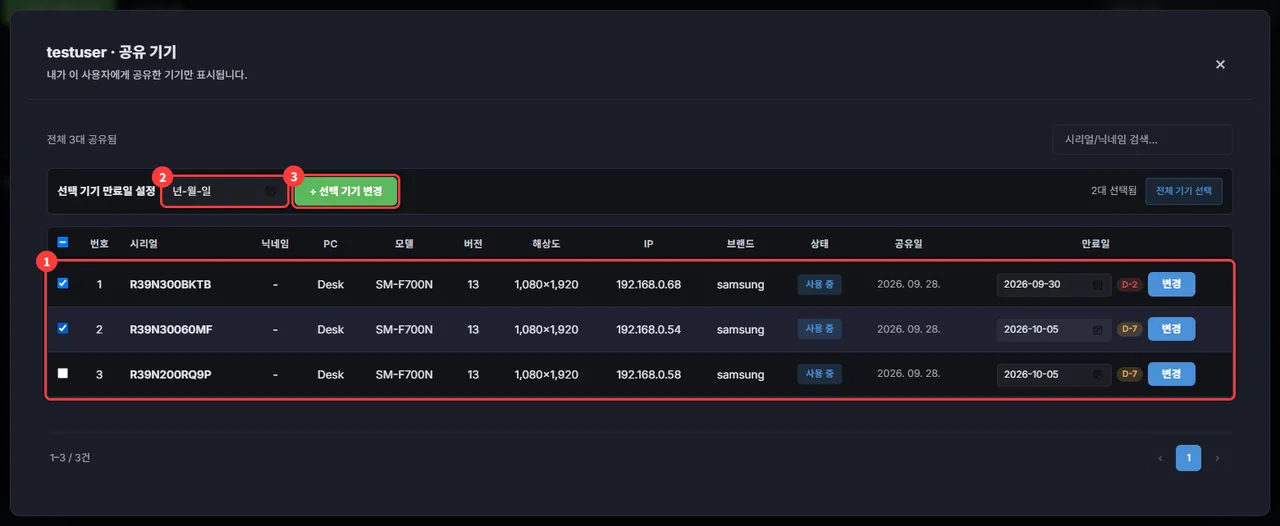Click the 년-월-일 bulk expiry date input
Screen dimensions: 1280x526
coord(225,190)
